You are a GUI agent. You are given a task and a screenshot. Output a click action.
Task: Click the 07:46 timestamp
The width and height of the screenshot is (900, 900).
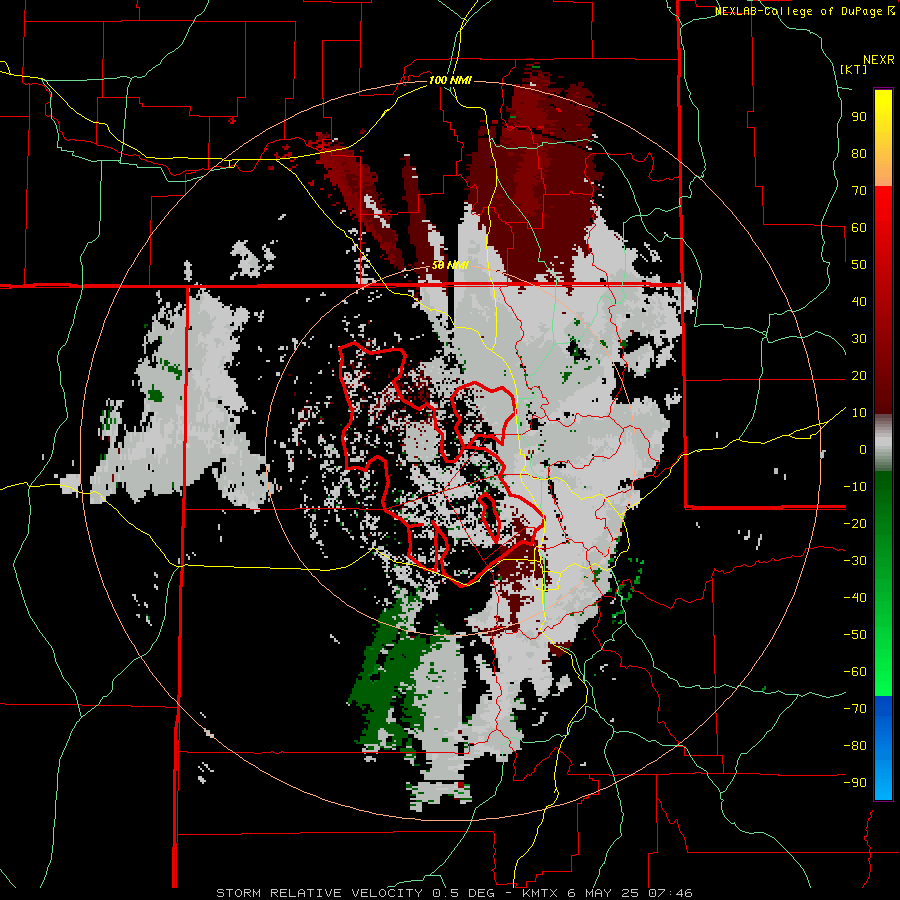coord(669,893)
